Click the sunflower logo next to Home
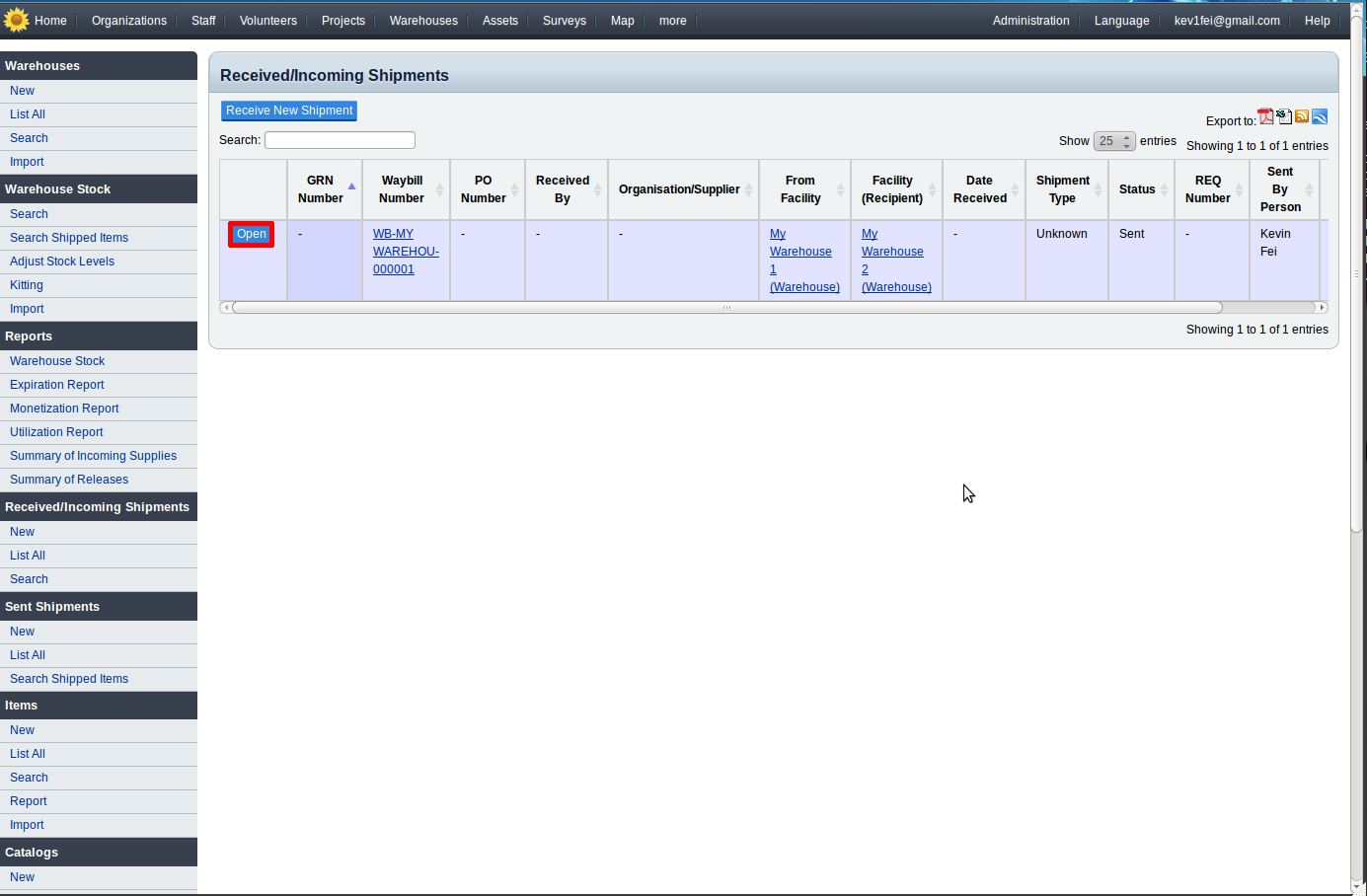 (17, 20)
